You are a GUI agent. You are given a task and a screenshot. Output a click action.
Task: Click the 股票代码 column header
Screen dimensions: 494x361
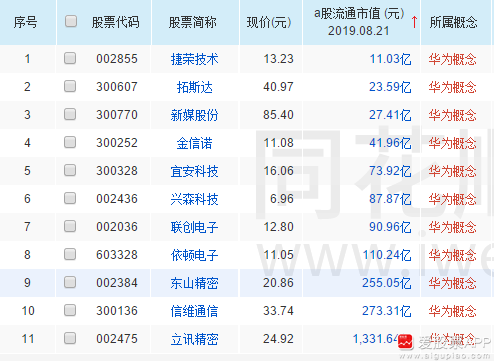115,22
